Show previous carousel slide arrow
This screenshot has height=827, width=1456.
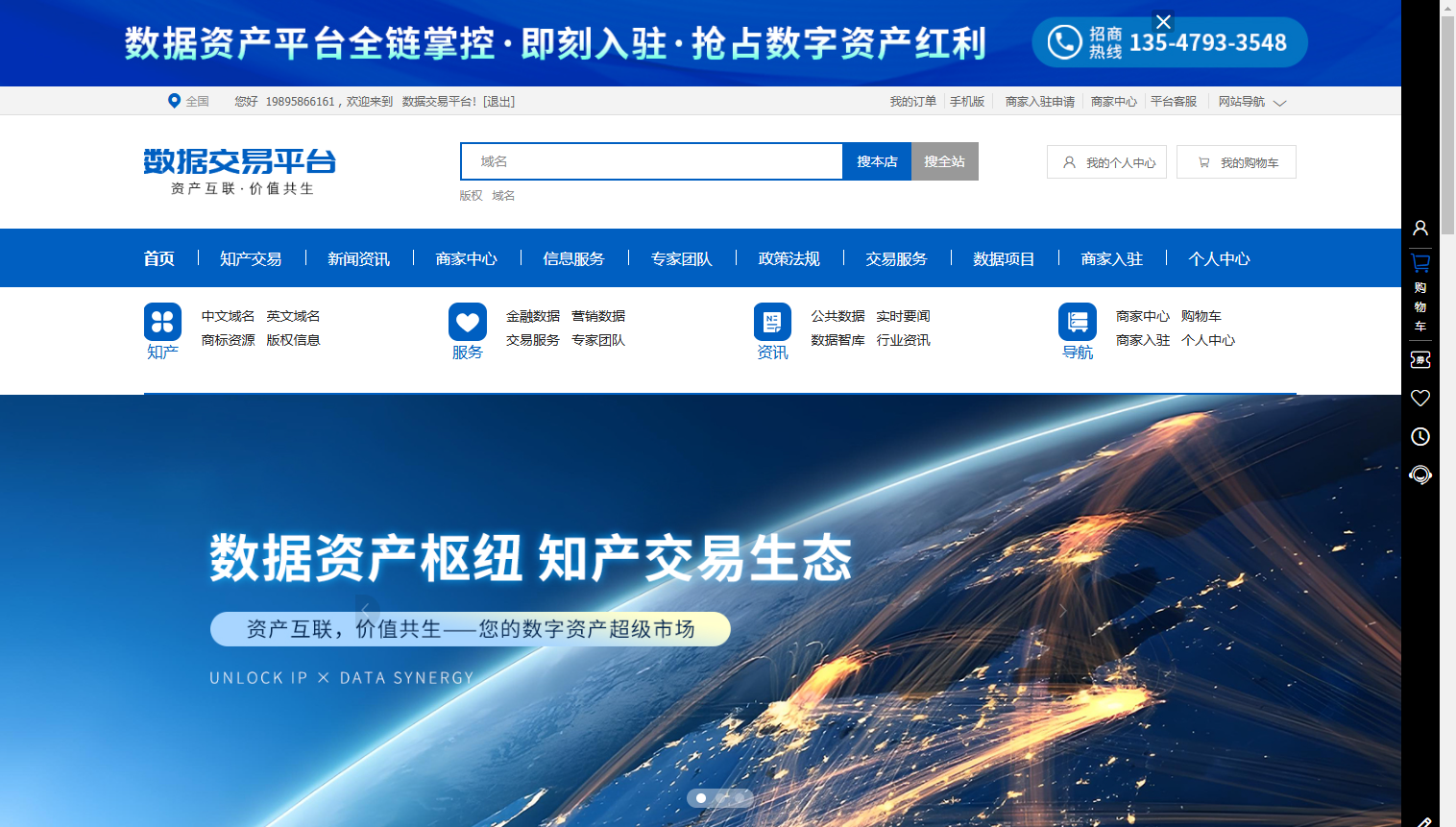[367, 610]
